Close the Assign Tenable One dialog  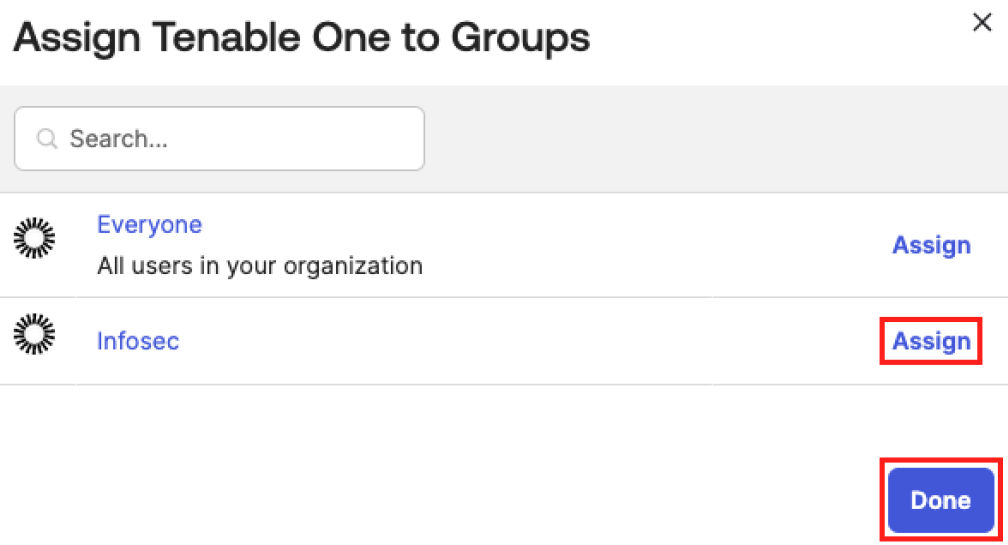(x=982, y=23)
